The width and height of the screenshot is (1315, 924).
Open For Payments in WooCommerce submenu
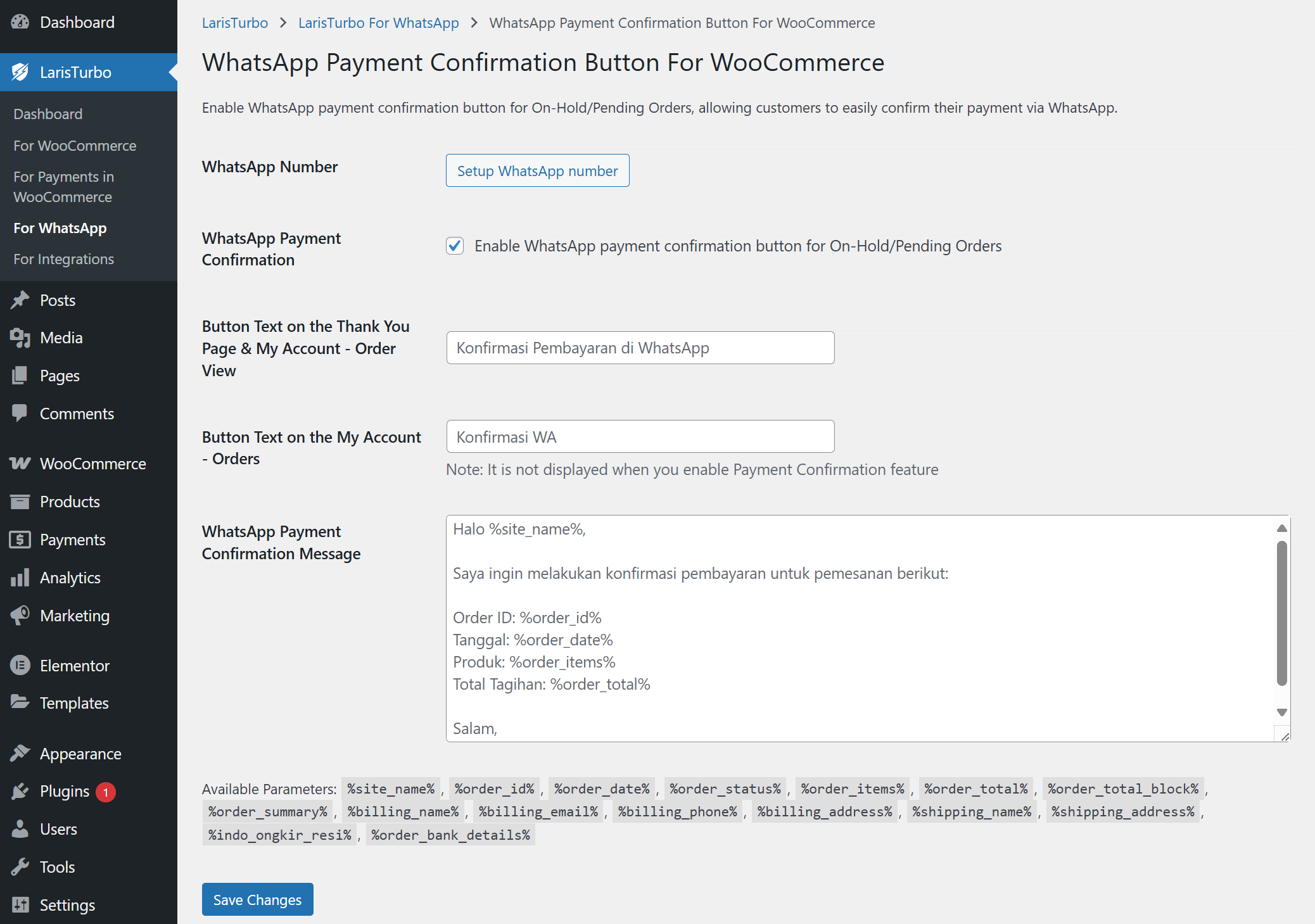(63, 187)
